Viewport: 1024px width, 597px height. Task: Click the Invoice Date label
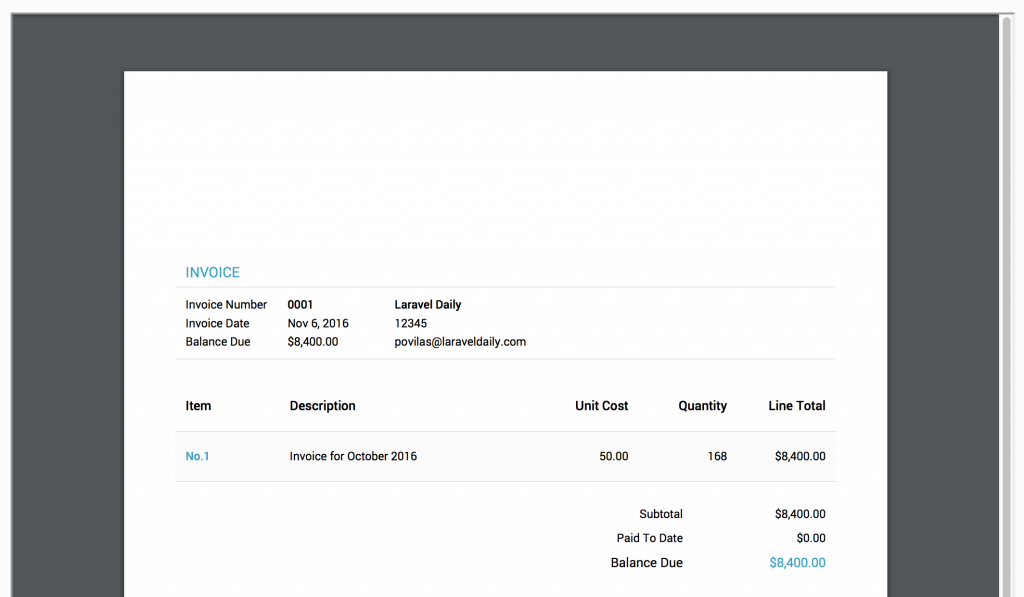click(217, 323)
